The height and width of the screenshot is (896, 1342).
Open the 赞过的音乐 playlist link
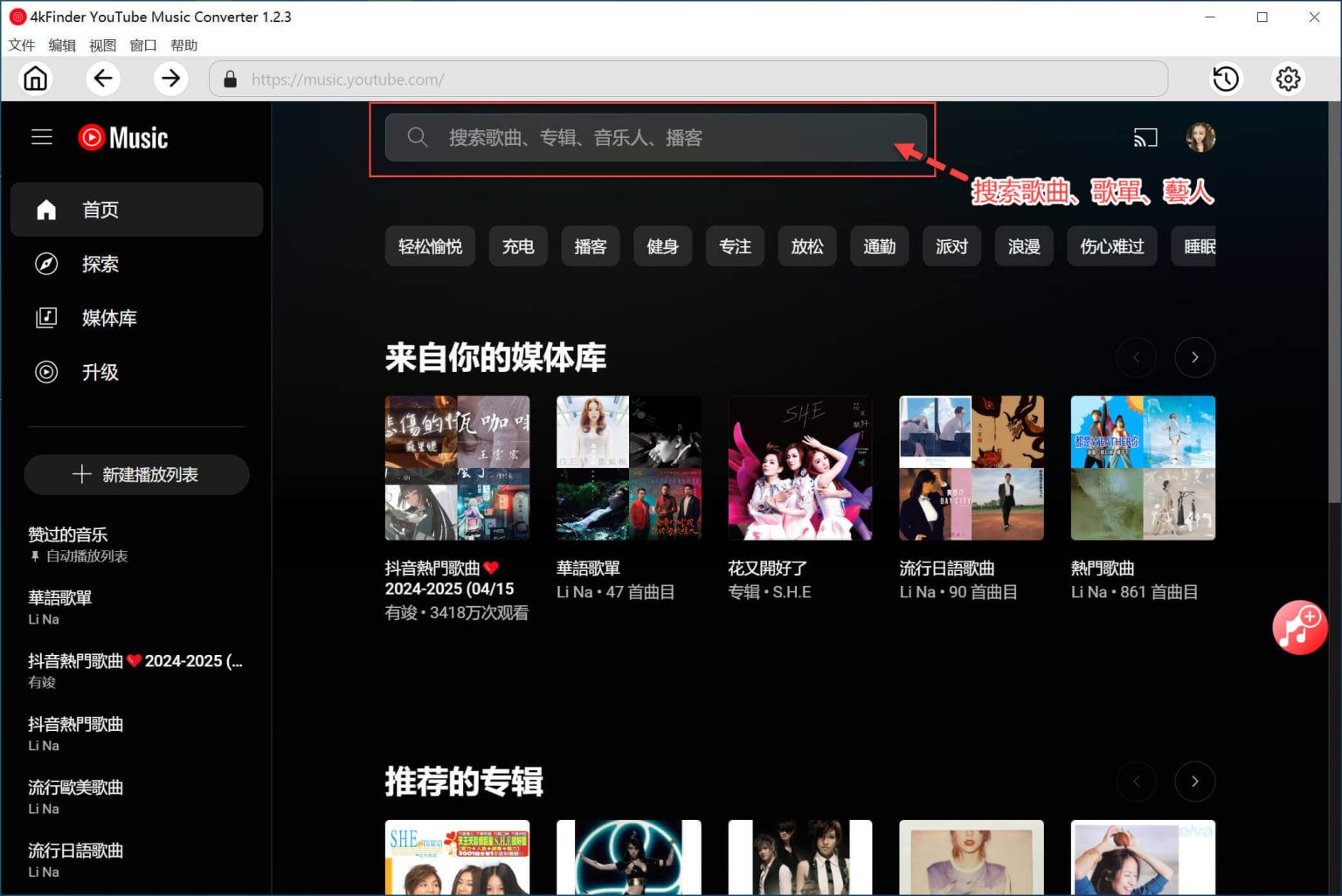67,534
